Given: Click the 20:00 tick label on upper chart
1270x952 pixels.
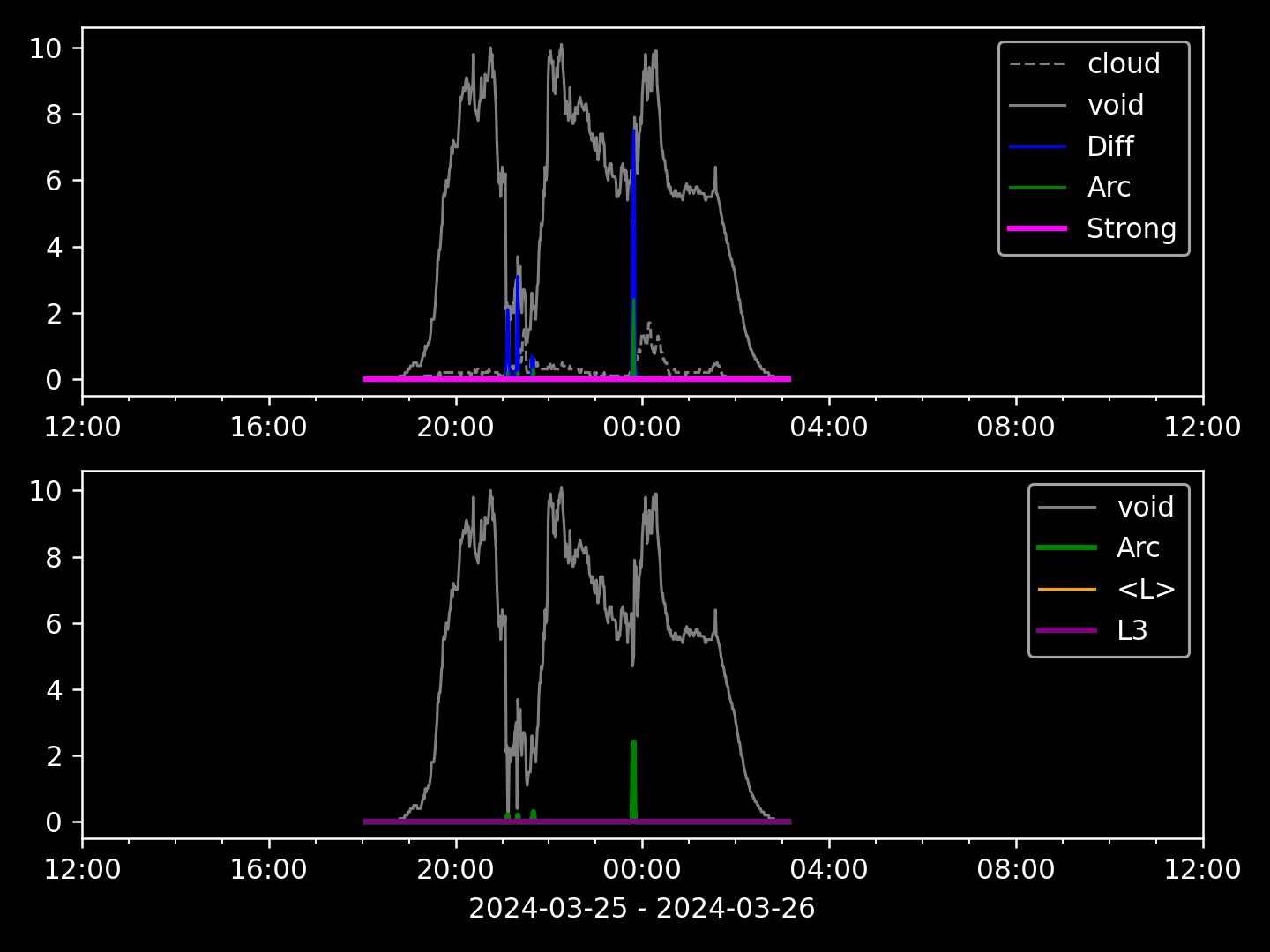Looking at the screenshot, I should click(456, 428).
